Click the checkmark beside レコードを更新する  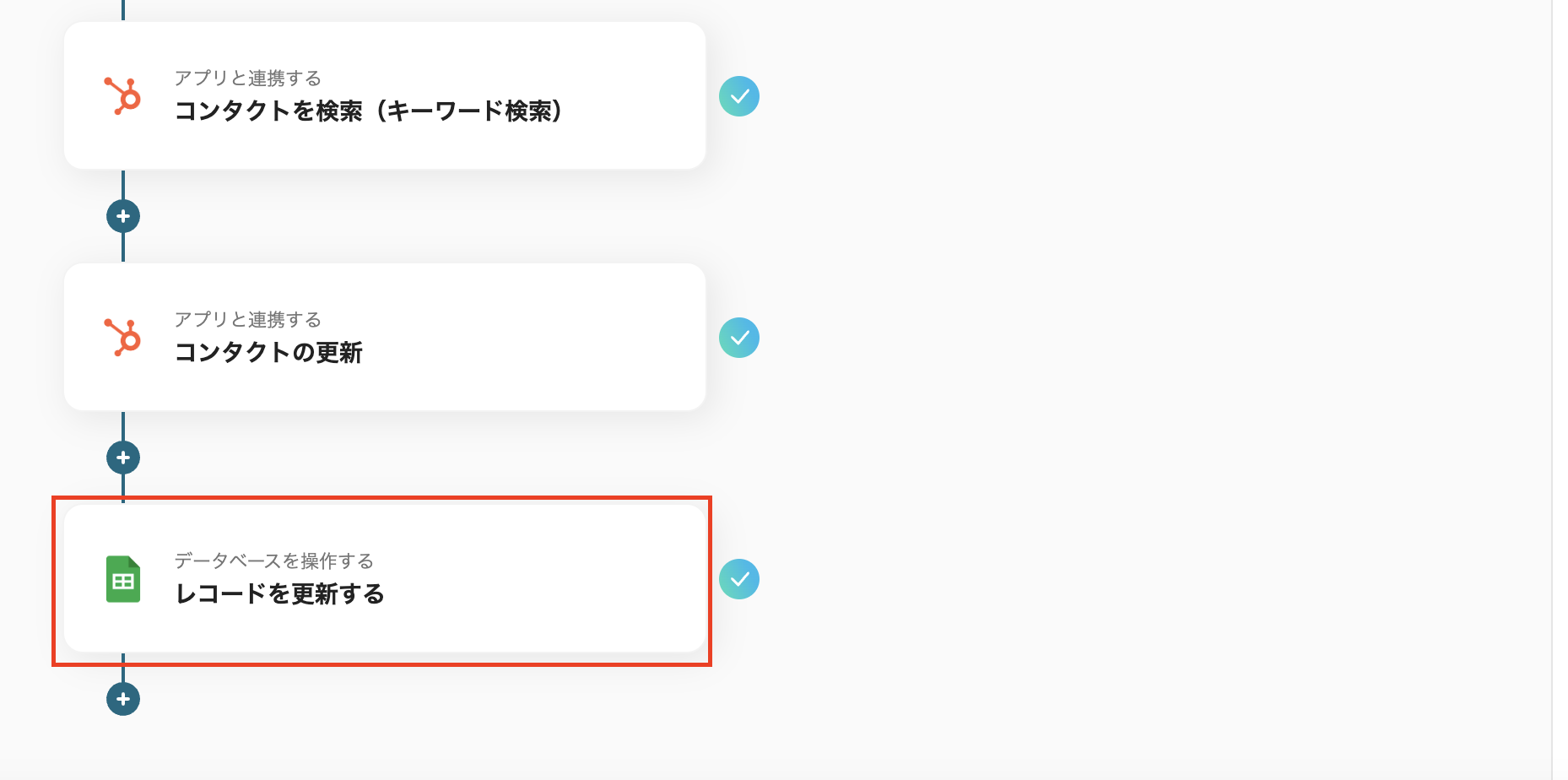click(739, 578)
